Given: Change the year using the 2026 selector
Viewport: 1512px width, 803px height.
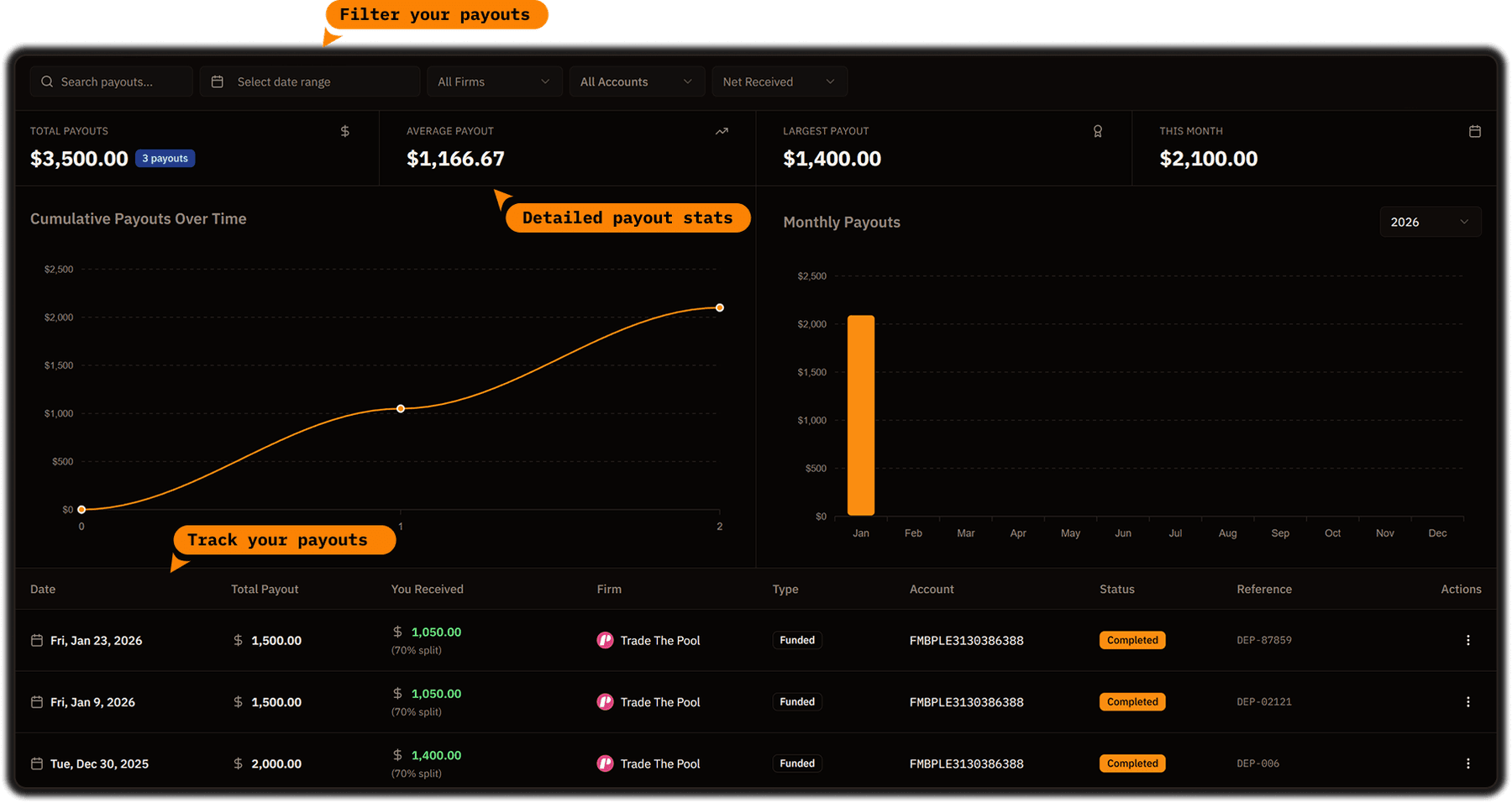Looking at the screenshot, I should coord(1430,221).
